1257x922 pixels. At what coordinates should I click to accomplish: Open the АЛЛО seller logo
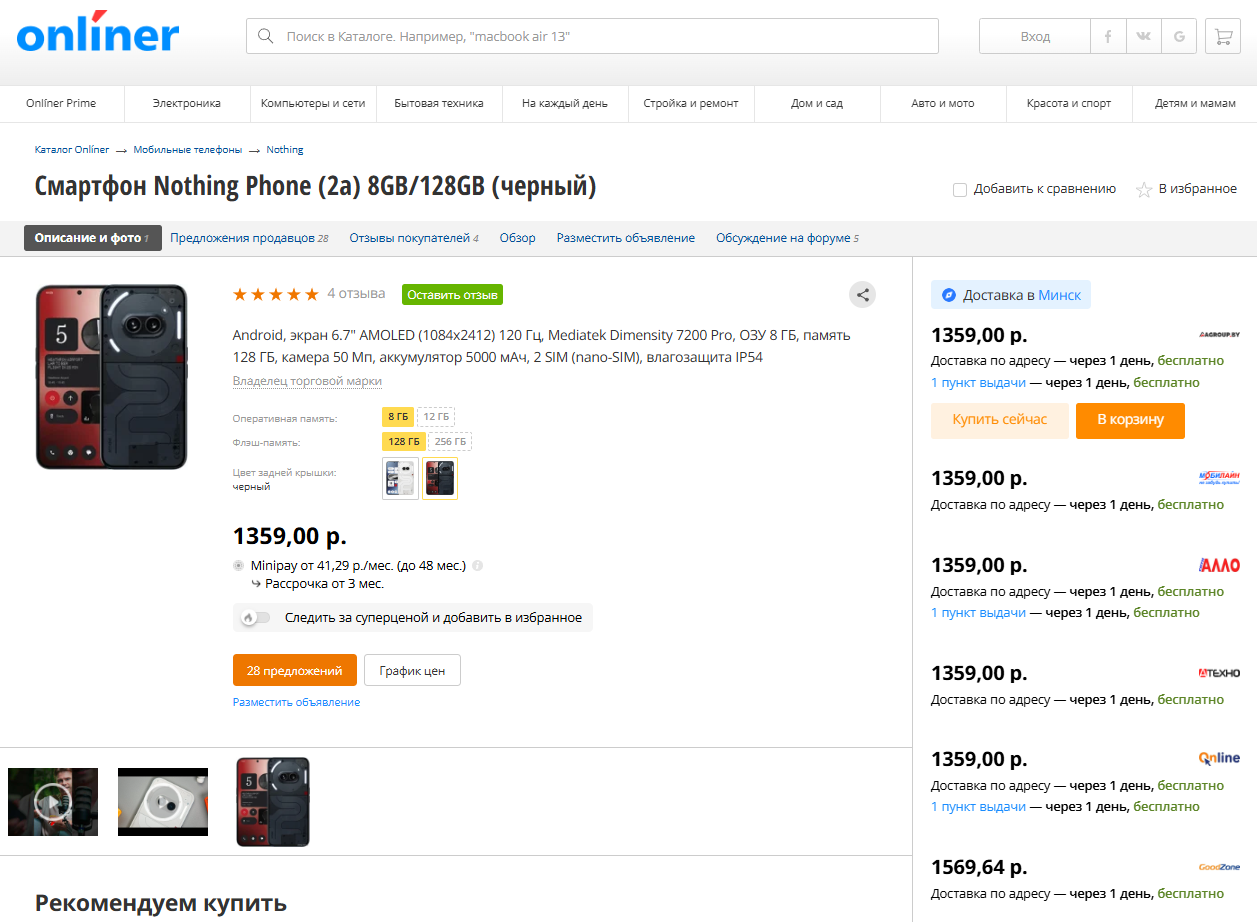[1219, 564]
